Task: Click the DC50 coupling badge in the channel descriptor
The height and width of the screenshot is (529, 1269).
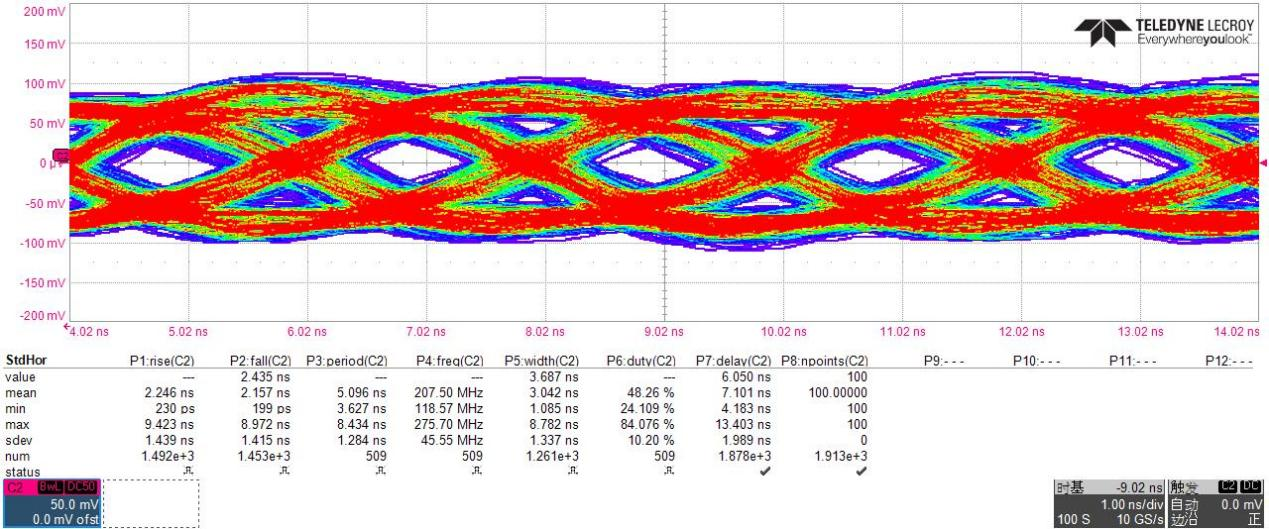Action: (80, 487)
